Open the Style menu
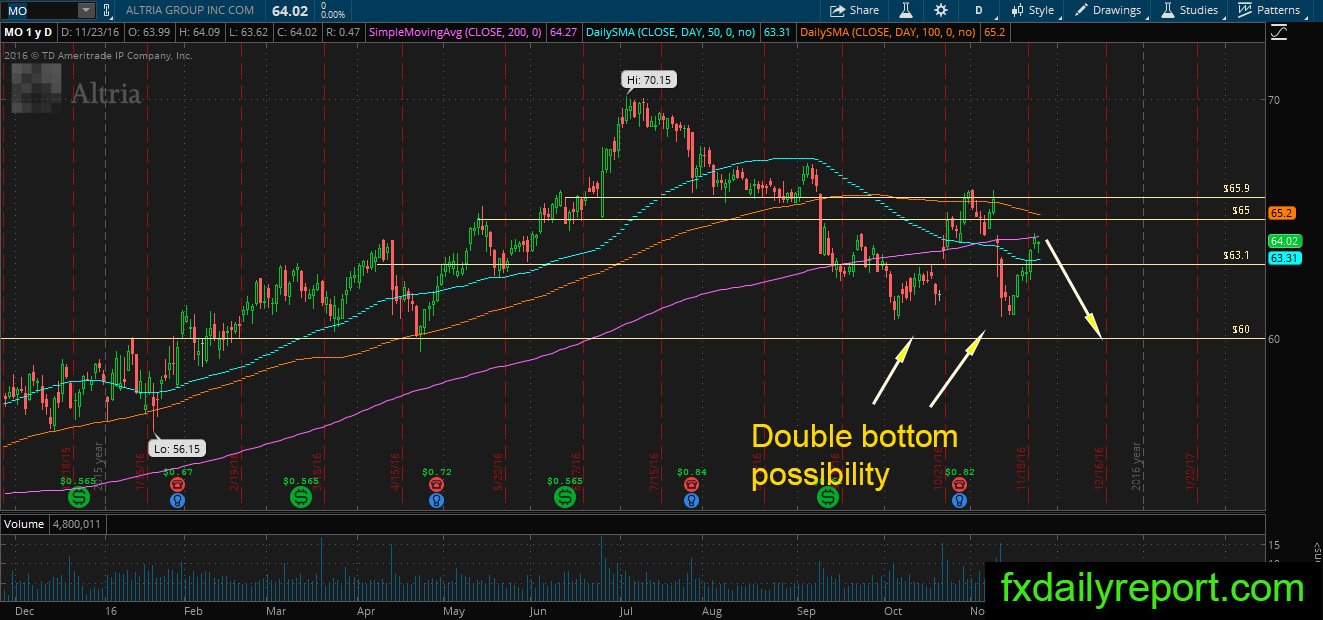 click(x=1033, y=10)
